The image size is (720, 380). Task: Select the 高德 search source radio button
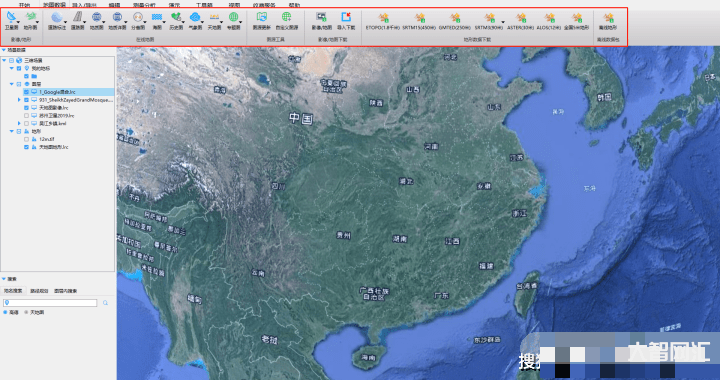click(x=6, y=312)
